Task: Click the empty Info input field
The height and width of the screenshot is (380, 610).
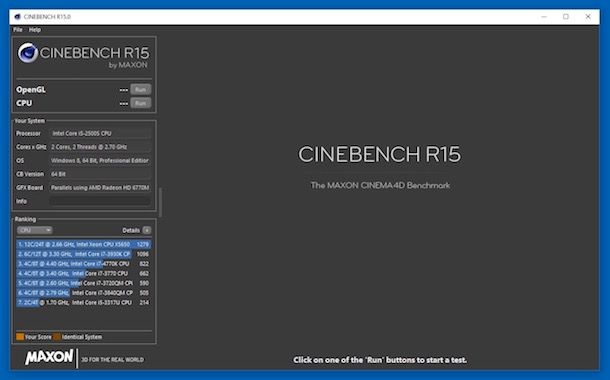Action: [100, 201]
